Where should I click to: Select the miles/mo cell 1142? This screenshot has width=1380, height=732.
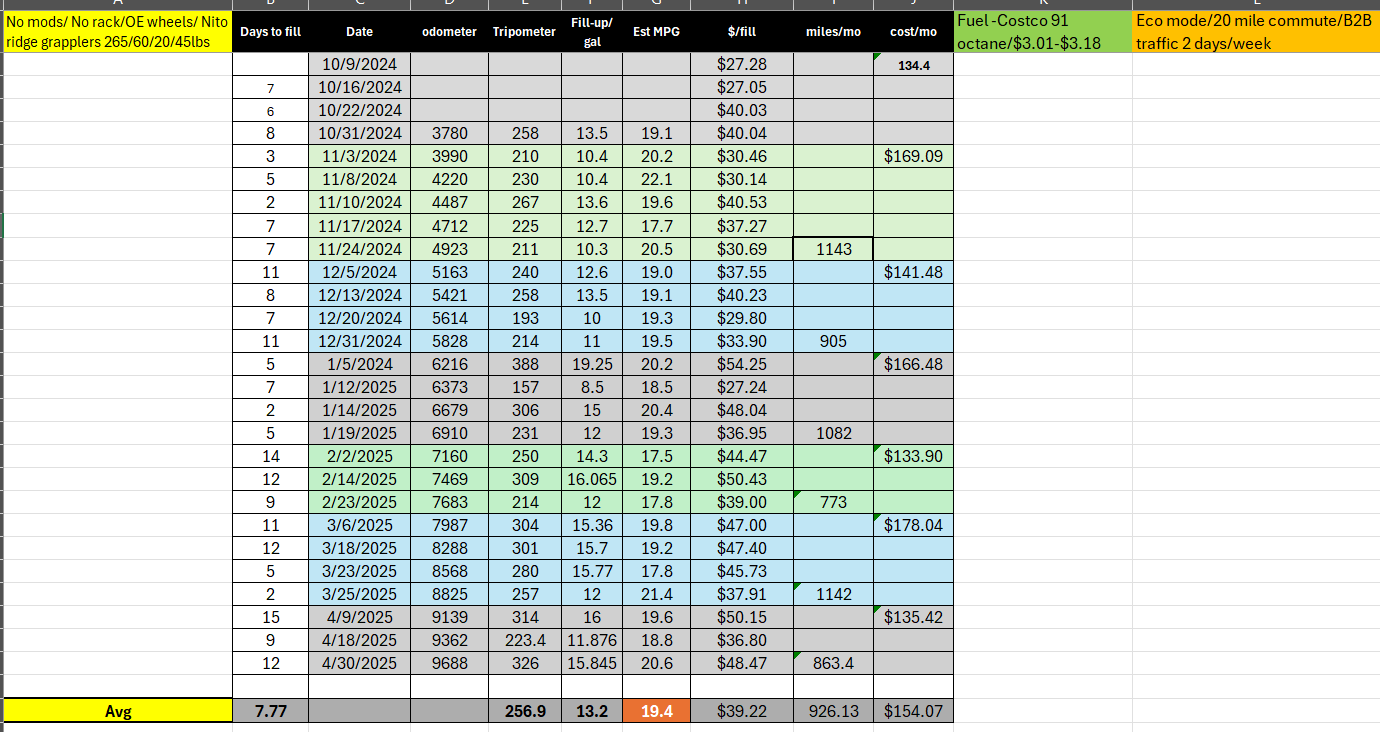[833, 594]
